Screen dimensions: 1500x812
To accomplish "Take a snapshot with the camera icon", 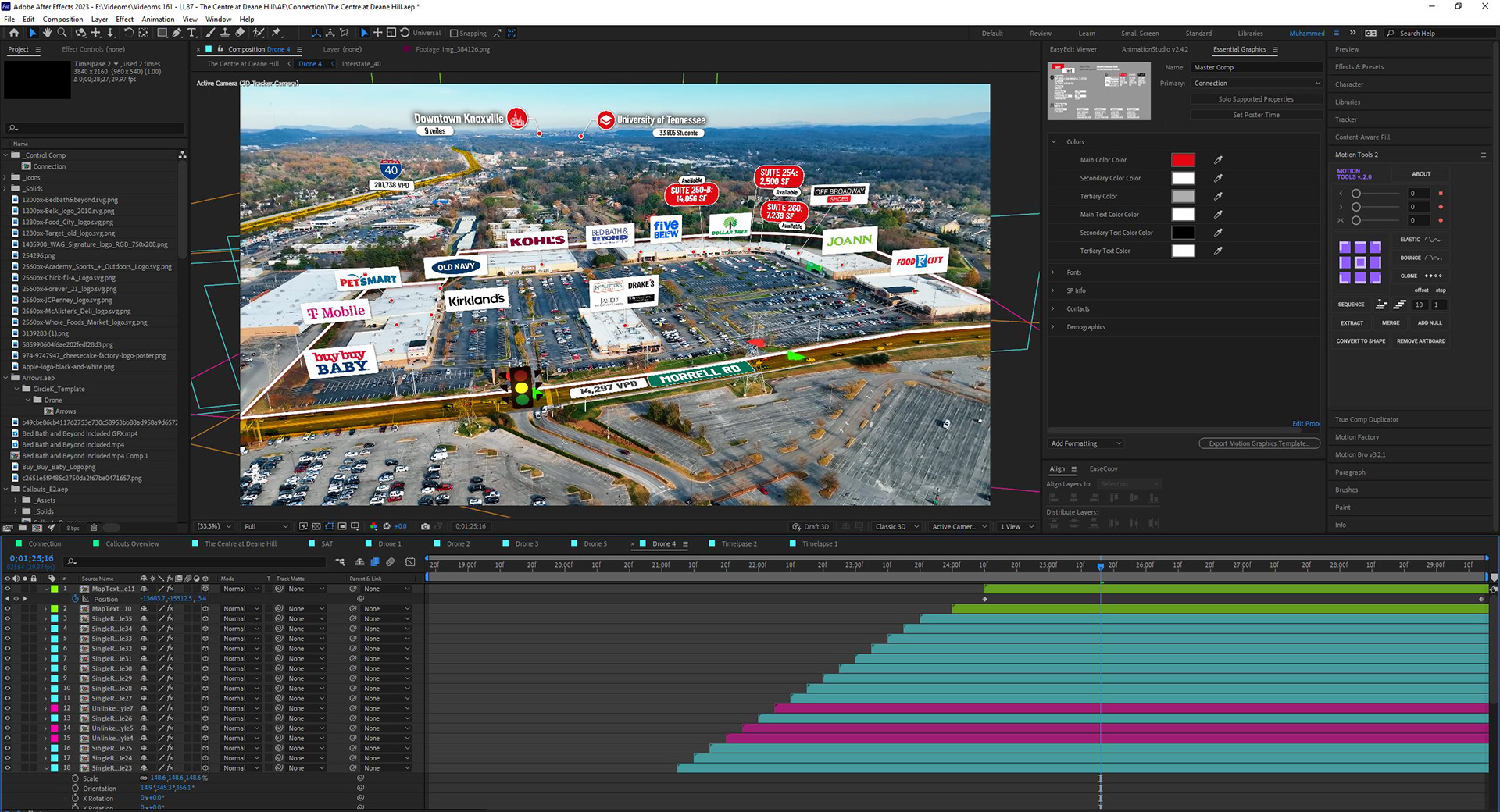I will coord(425,526).
